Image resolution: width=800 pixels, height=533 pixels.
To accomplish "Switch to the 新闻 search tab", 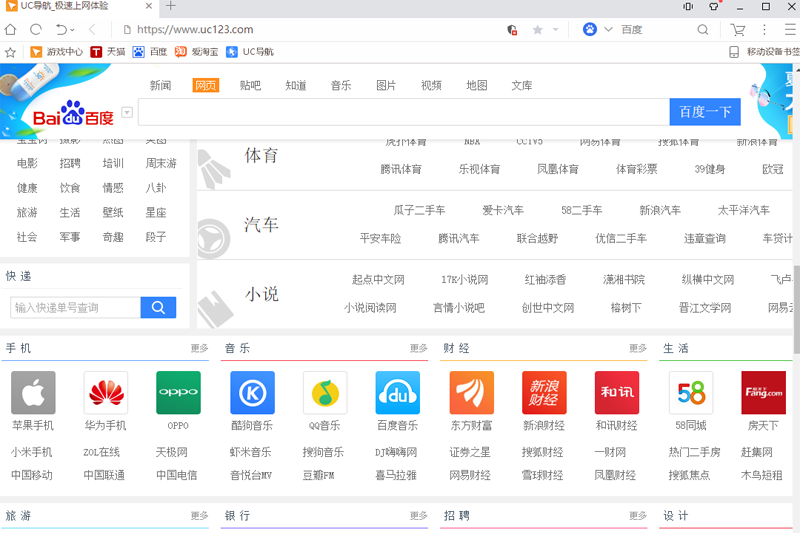I will [160, 85].
